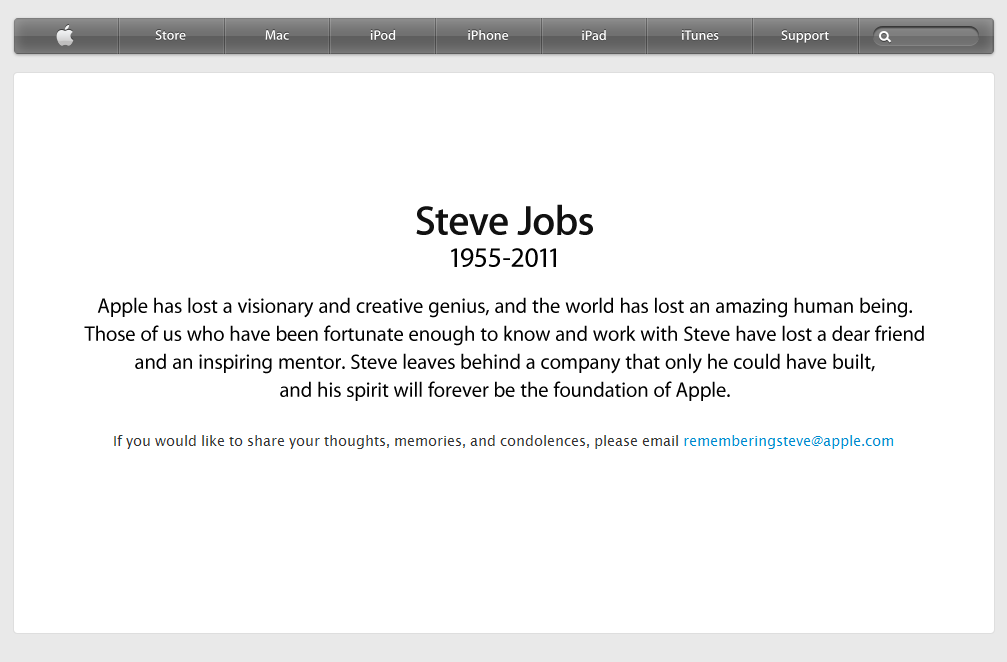Click the rememberingsteve@apple.com email link
This screenshot has width=1007, height=662.
[x=788, y=441]
